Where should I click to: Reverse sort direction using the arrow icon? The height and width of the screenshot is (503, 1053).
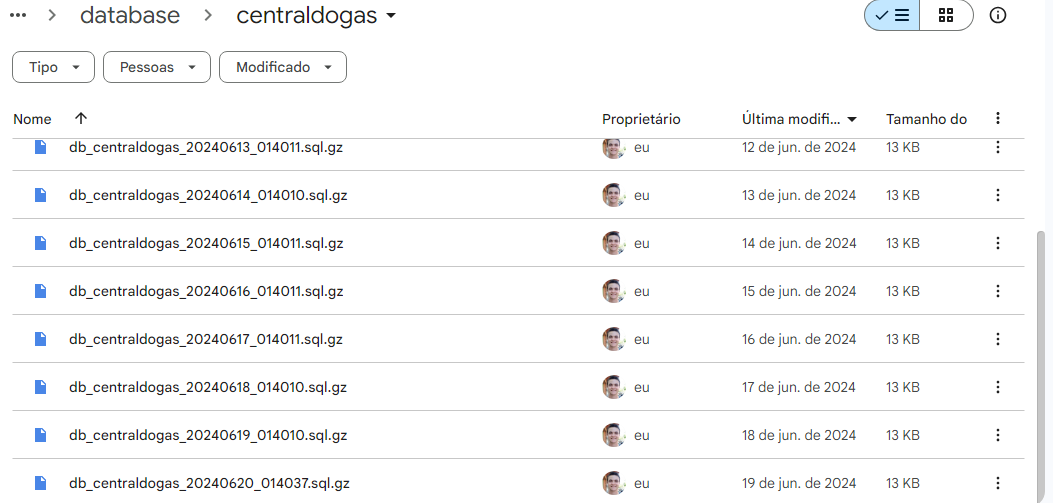click(x=81, y=119)
